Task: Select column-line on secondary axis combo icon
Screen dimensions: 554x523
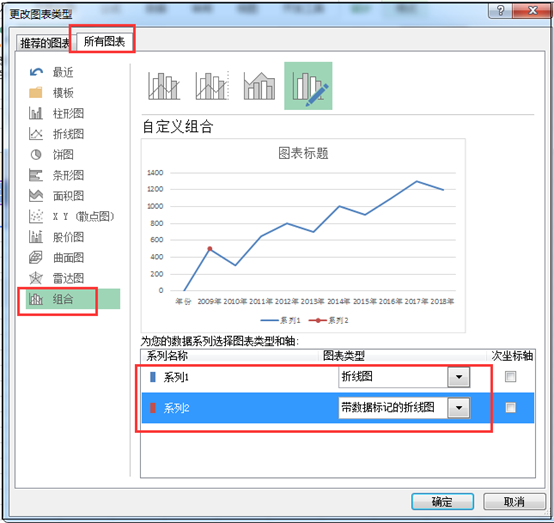Action: (212, 86)
